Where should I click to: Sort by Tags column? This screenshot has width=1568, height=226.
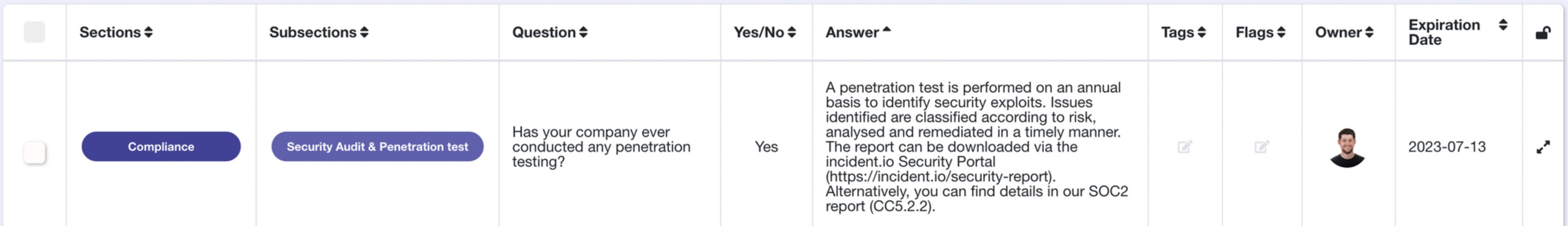point(1201,33)
